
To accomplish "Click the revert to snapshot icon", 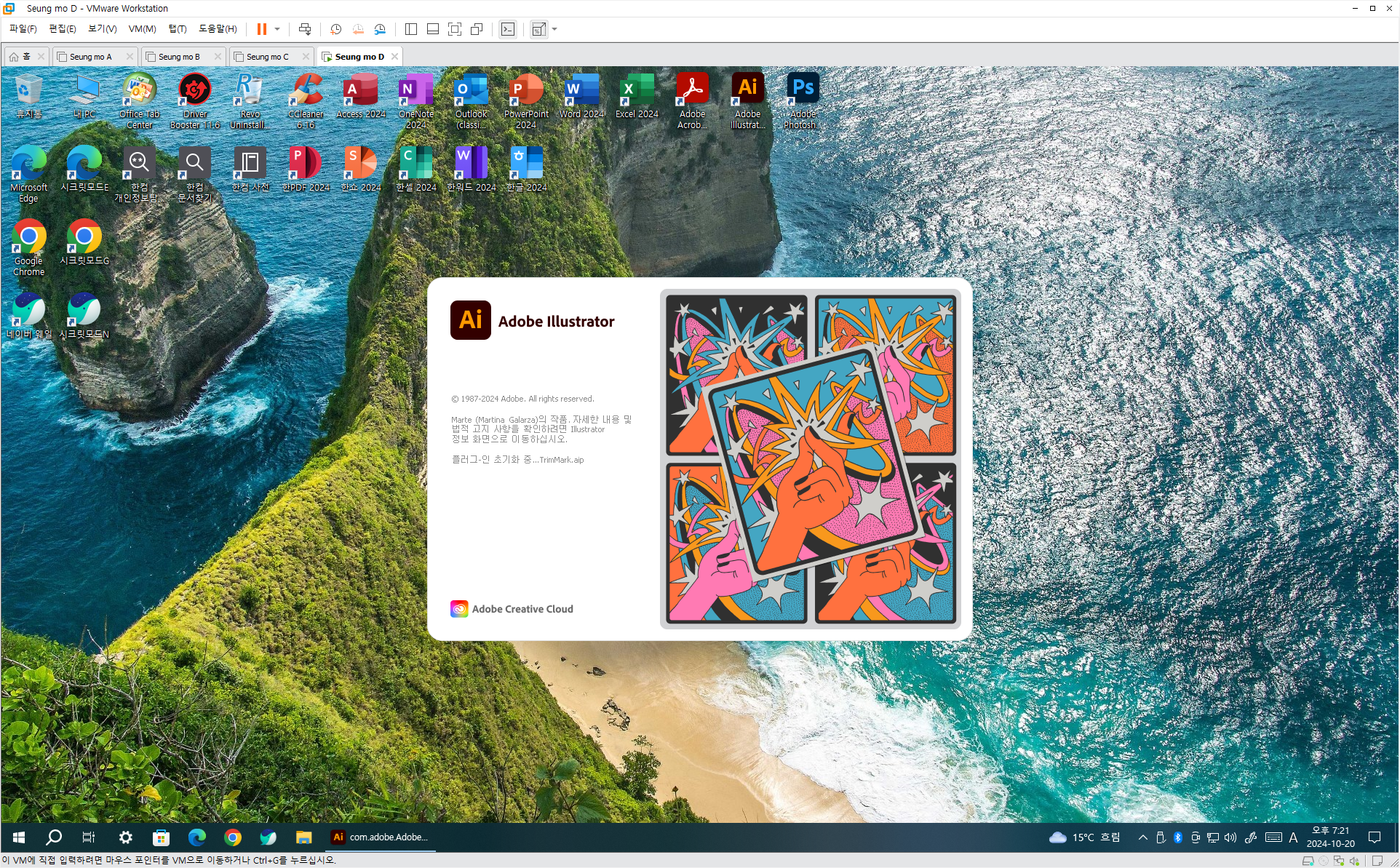I will coord(358,29).
